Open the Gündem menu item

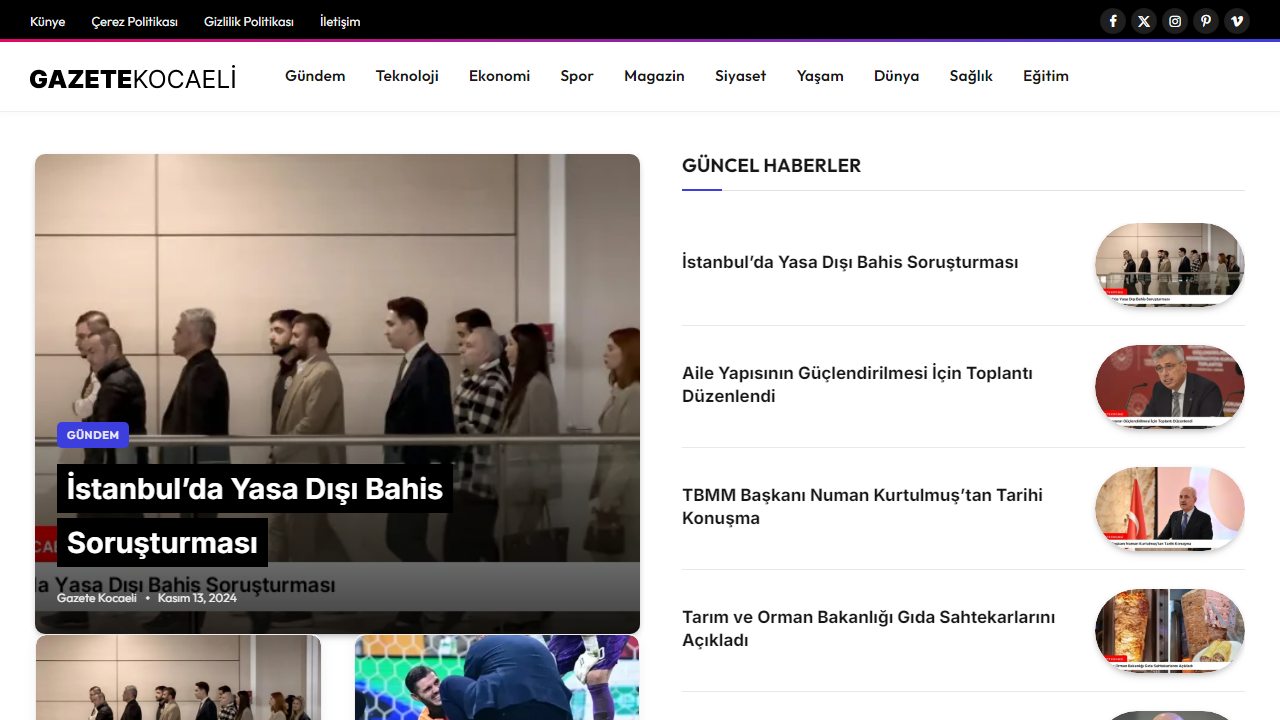[x=315, y=76]
